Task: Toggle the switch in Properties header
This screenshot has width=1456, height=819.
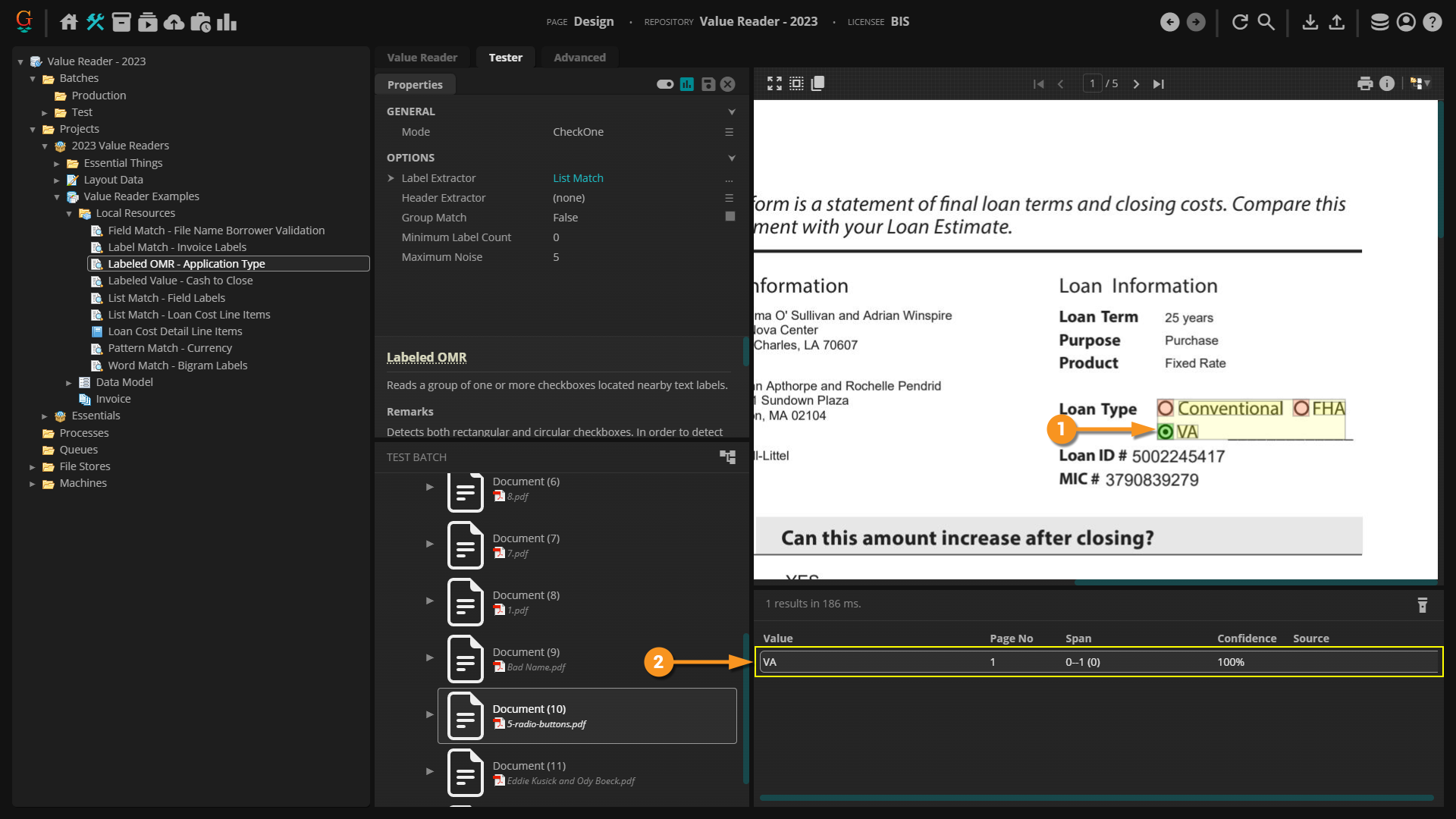Action: coord(665,84)
